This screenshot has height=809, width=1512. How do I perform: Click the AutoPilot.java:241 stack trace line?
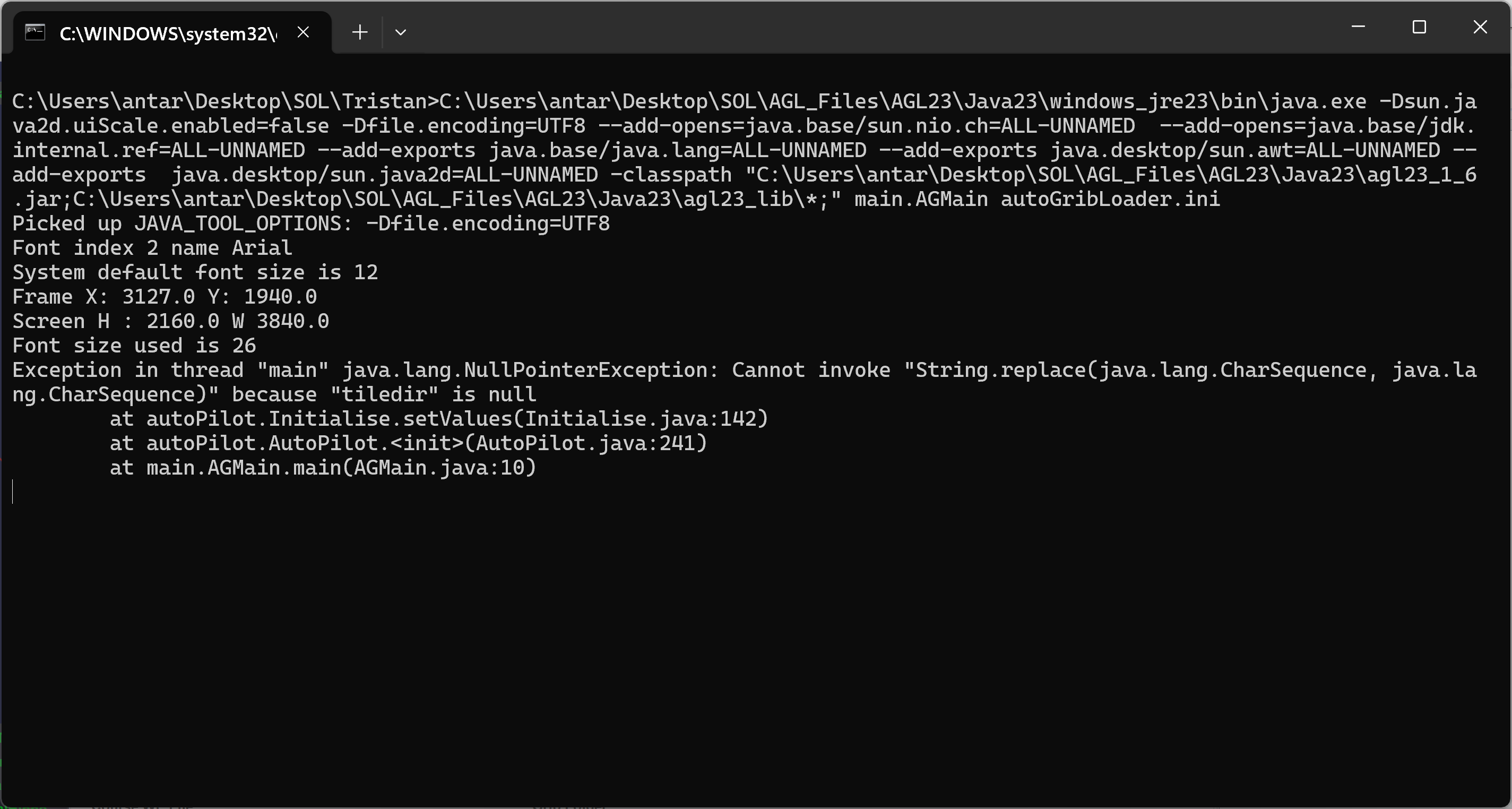pos(409,443)
